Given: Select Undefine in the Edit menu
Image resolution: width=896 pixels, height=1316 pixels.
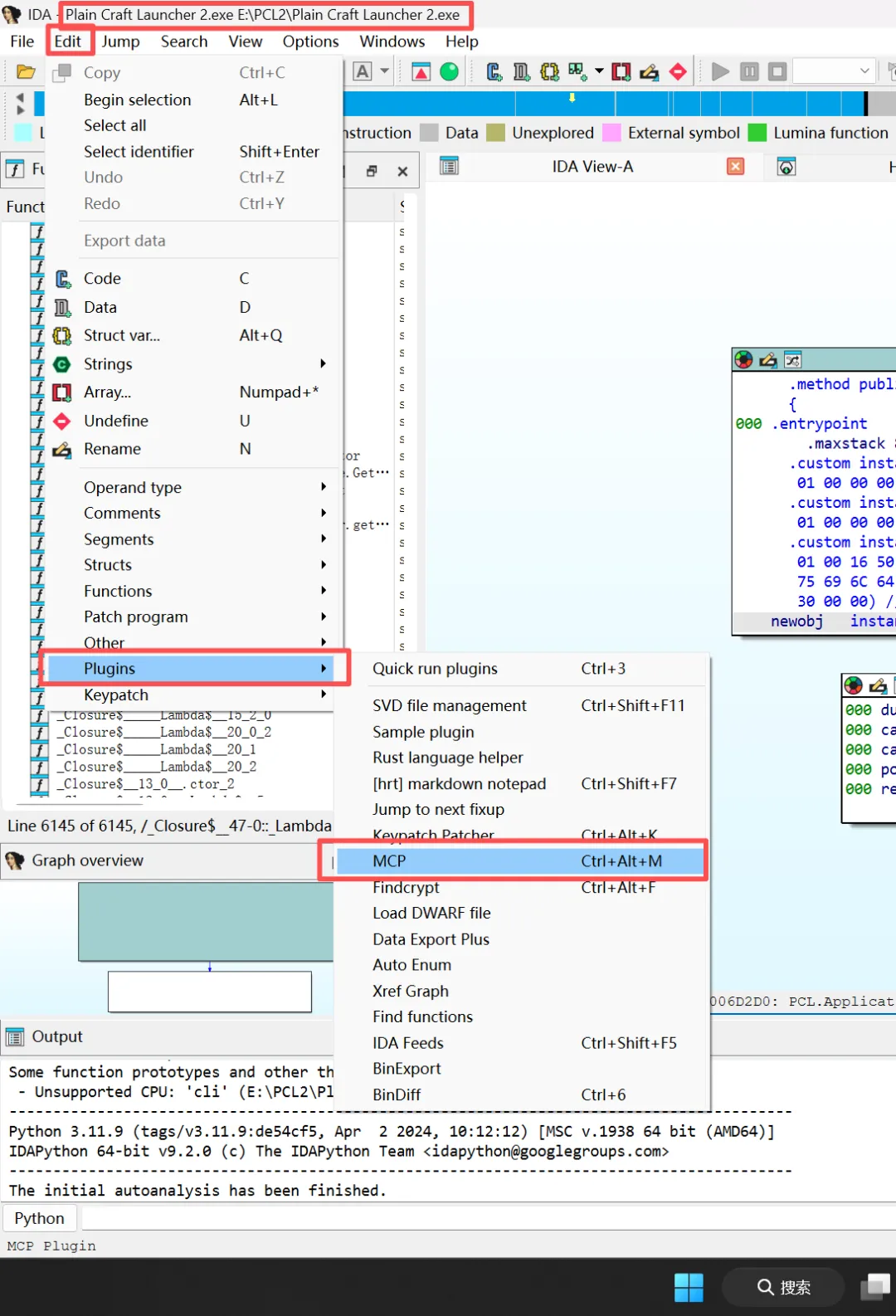Looking at the screenshot, I should [x=194, y=421].
